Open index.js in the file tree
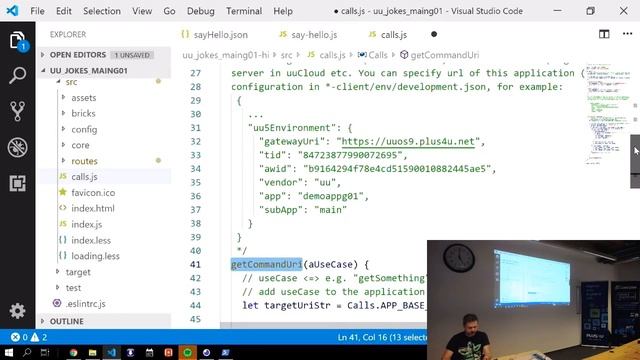Viewport: 640px width, 360px height. [x=87, y=224]
